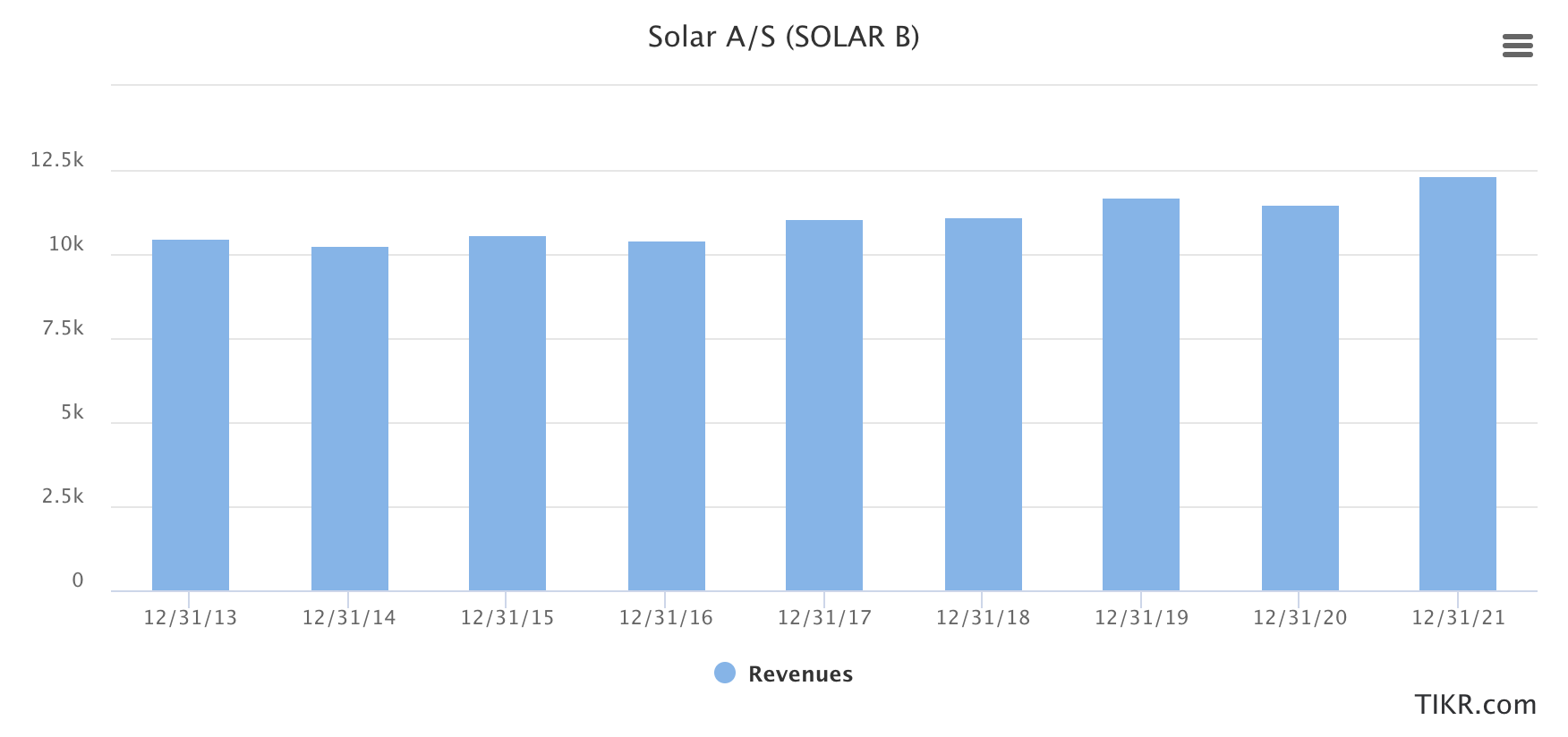Click the 12/31/13 x-axis date label
Image resolution: width=1568 pixels, height=737 pixels.
pyautogui.click(x=191, y=618)
